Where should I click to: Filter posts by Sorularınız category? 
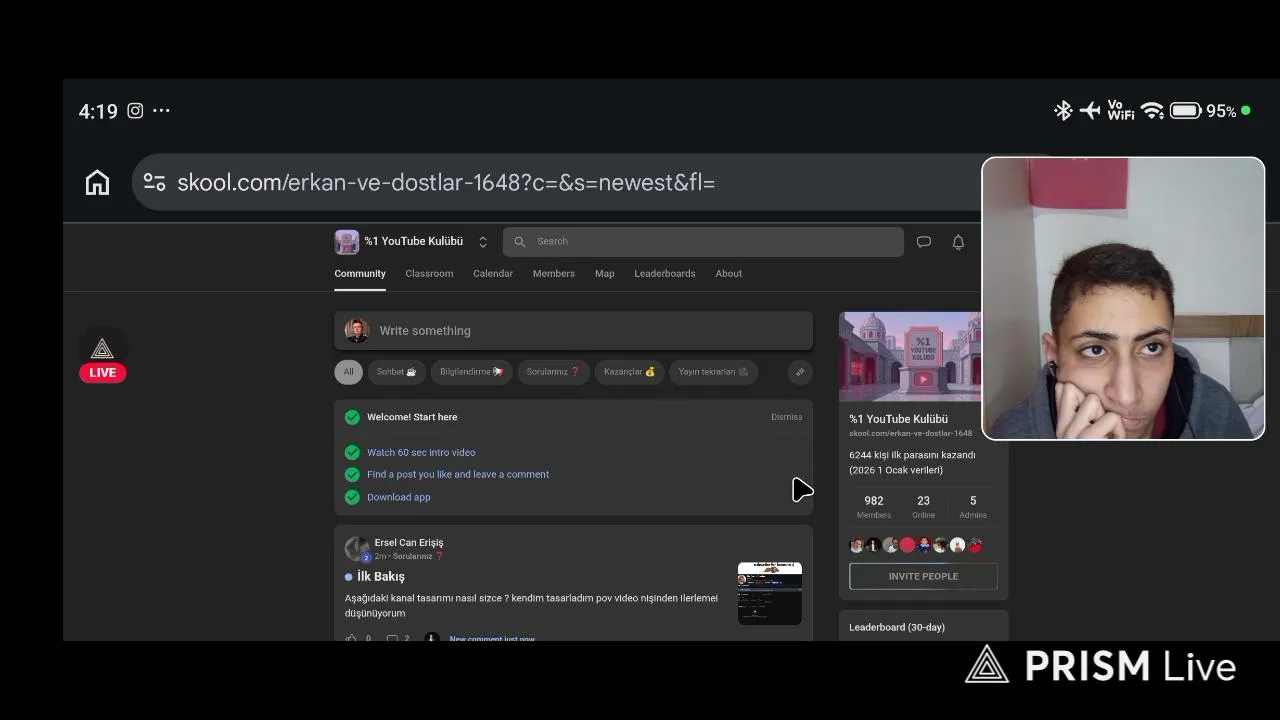coord(553,372)
